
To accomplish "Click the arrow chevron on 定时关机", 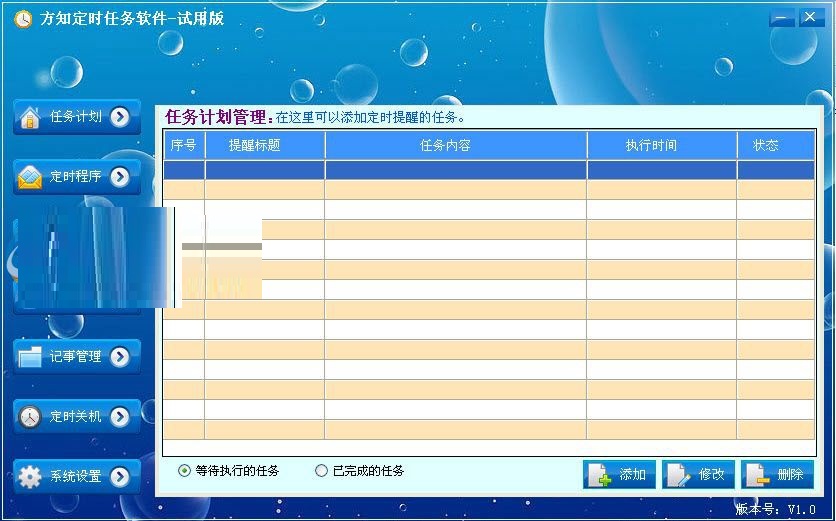I will point(120,416).
